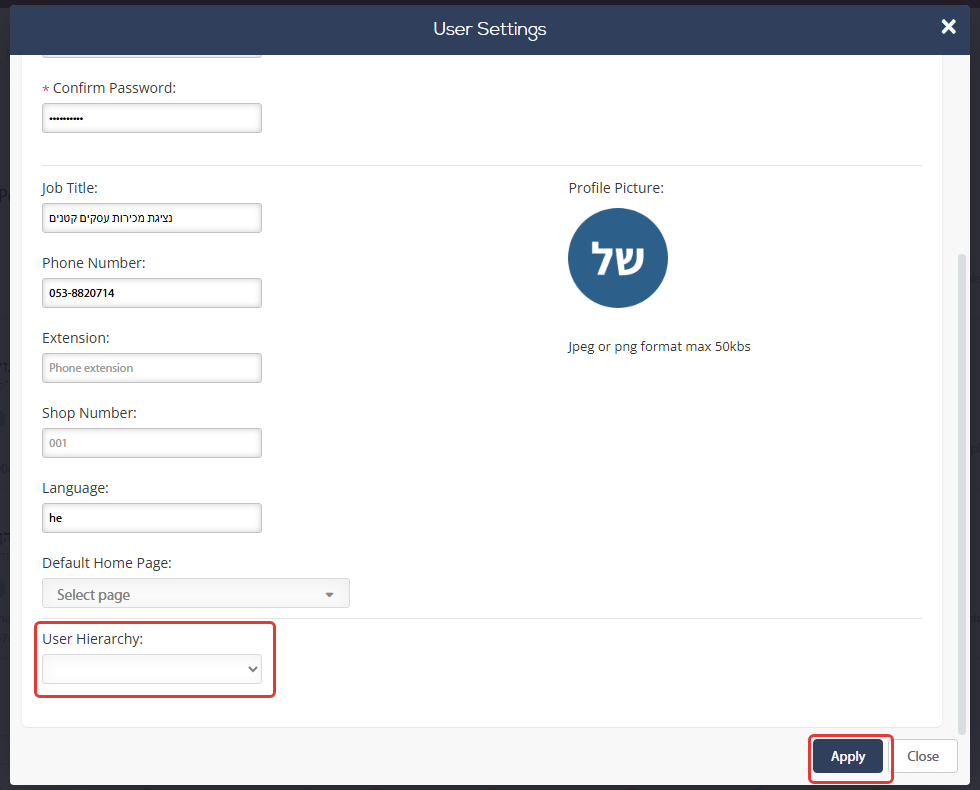Click the 'Default Home Page:' label

(107, 563)
